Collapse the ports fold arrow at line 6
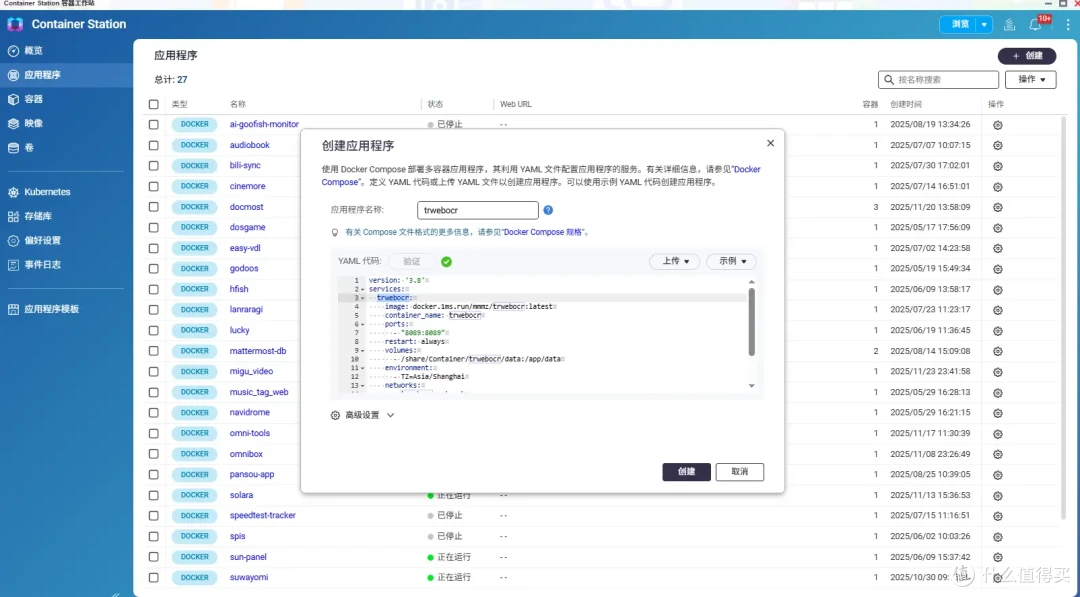Image resolution: width=1080 pixels, height=597 pixels. point(363,324)
